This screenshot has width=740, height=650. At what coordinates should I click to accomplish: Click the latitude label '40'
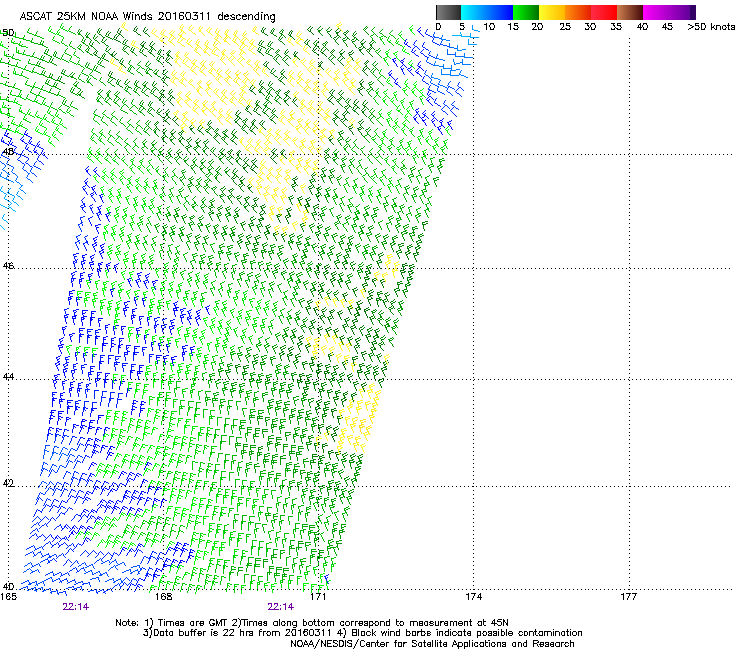(8, 586)
